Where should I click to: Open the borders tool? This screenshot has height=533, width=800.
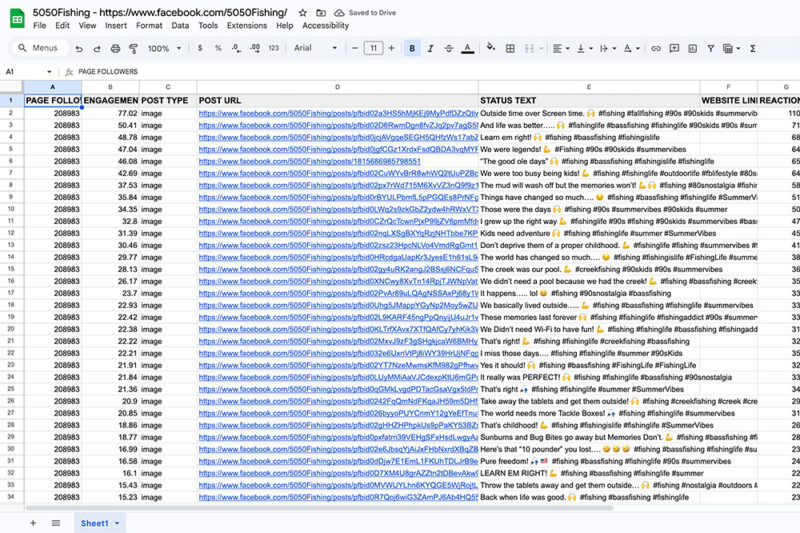click(509, 48)
